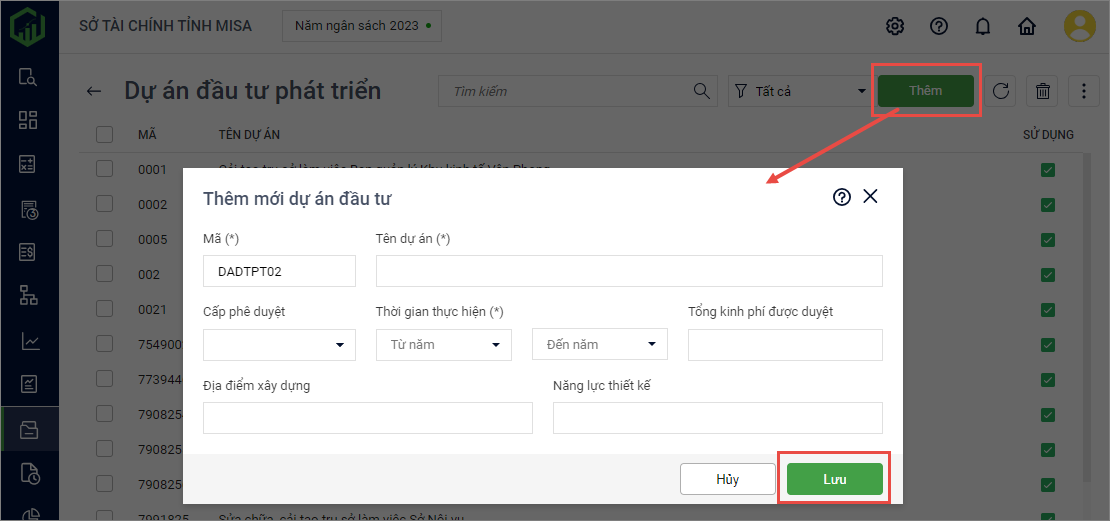Open the Đến năm year dropdown
1110x521 pixels.
click(x=599, y=345)
